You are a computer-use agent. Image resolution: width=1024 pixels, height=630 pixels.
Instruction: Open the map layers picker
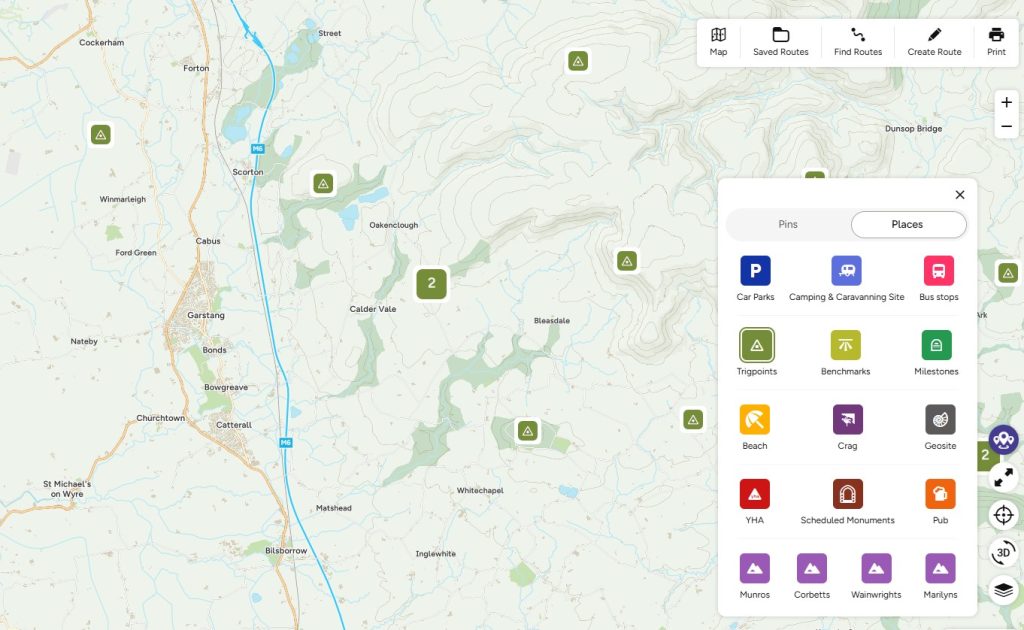(1003, 589)
